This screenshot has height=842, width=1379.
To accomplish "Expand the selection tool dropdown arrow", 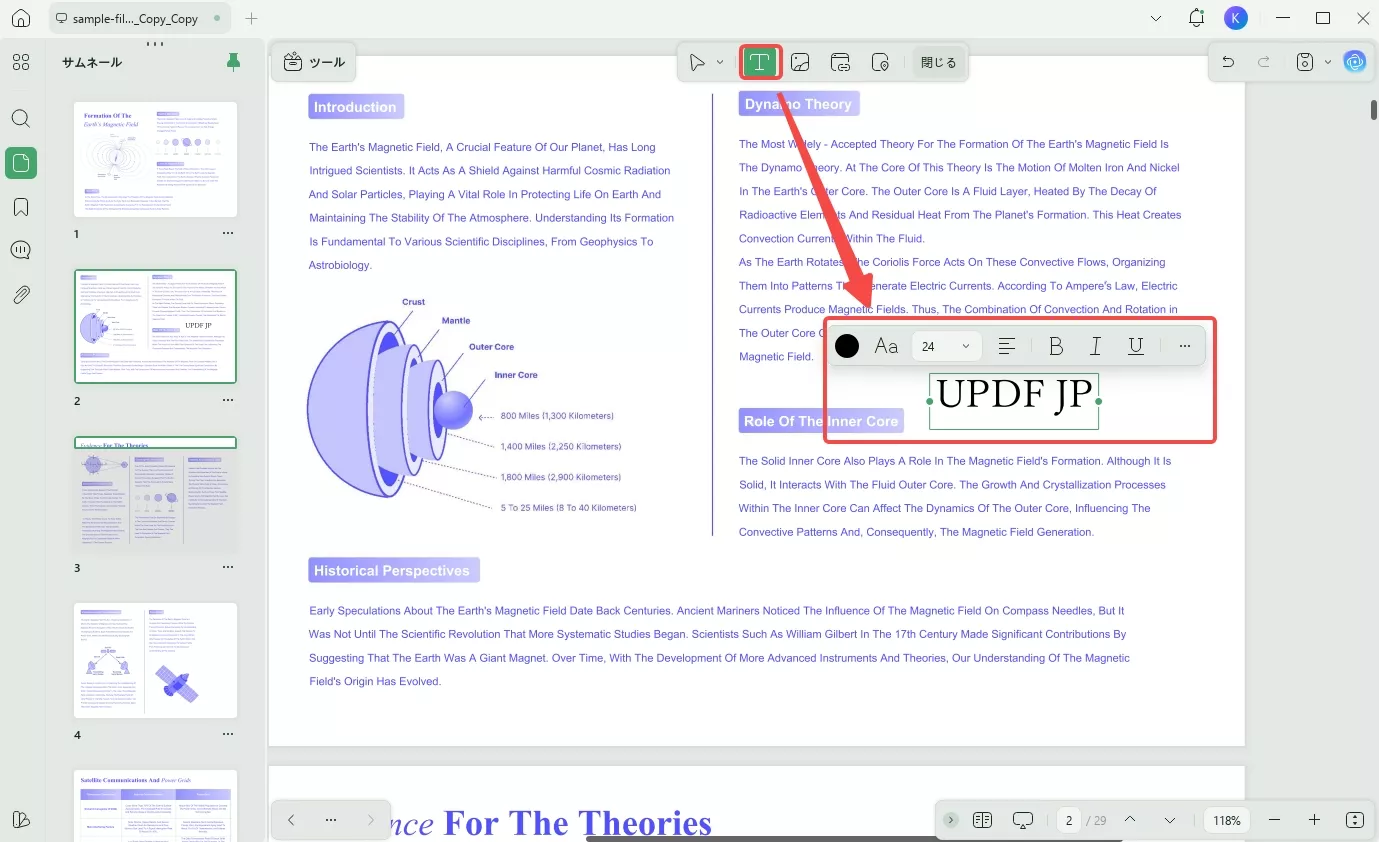I will point(718,61).
